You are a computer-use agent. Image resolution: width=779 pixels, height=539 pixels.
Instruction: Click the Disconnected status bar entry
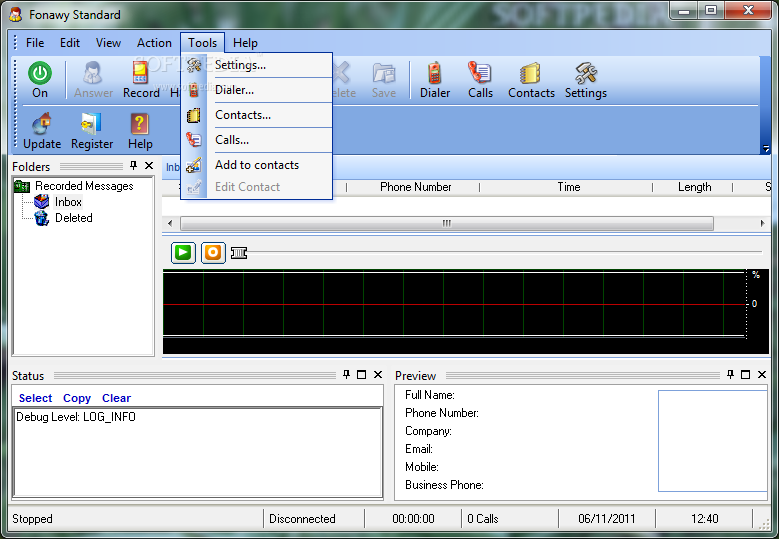click(302, 519)
